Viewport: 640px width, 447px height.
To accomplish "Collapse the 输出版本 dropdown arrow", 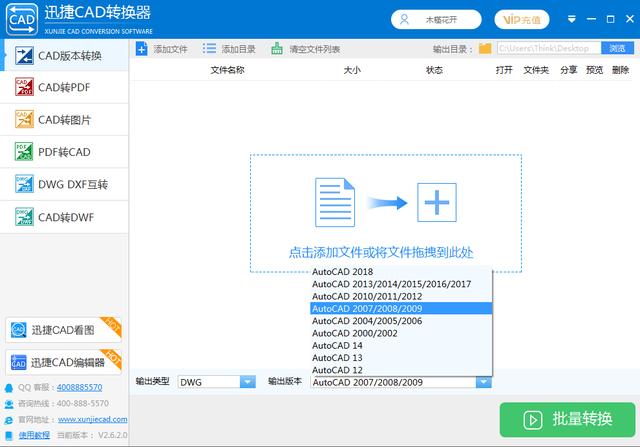I will (484, 382).
